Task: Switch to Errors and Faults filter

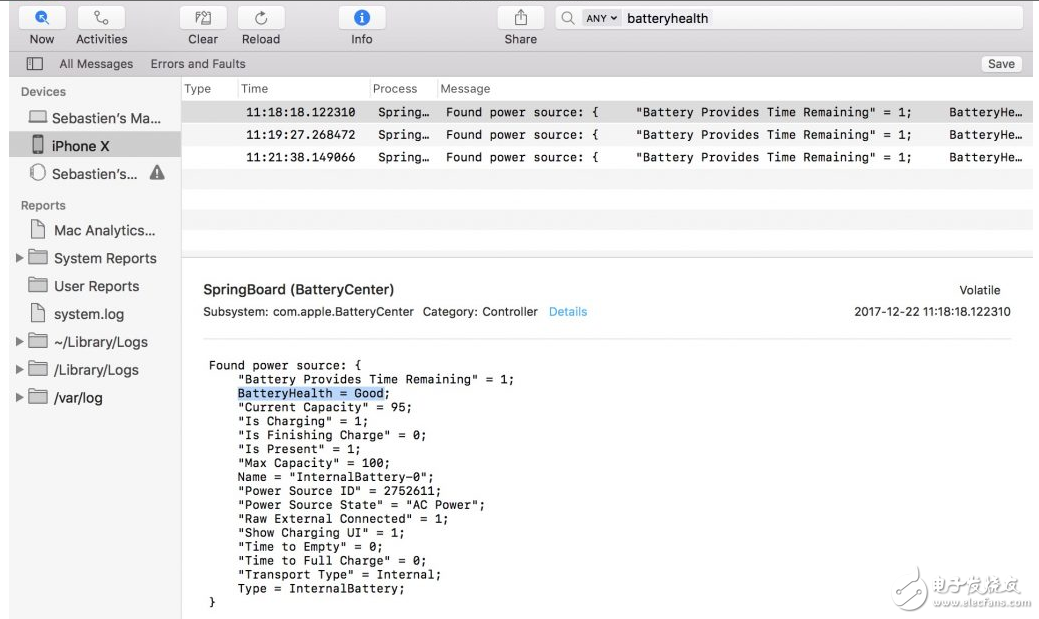Action: point(198,64)
